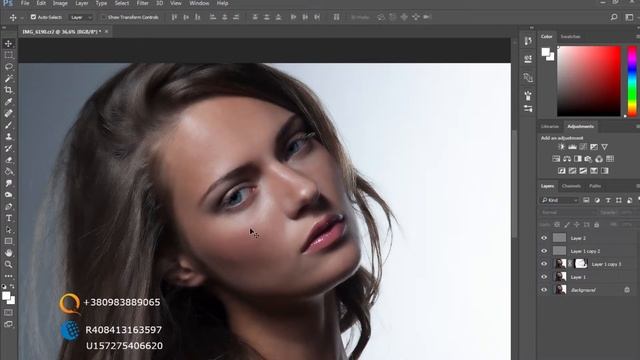Select the Lasso tool

8,67
